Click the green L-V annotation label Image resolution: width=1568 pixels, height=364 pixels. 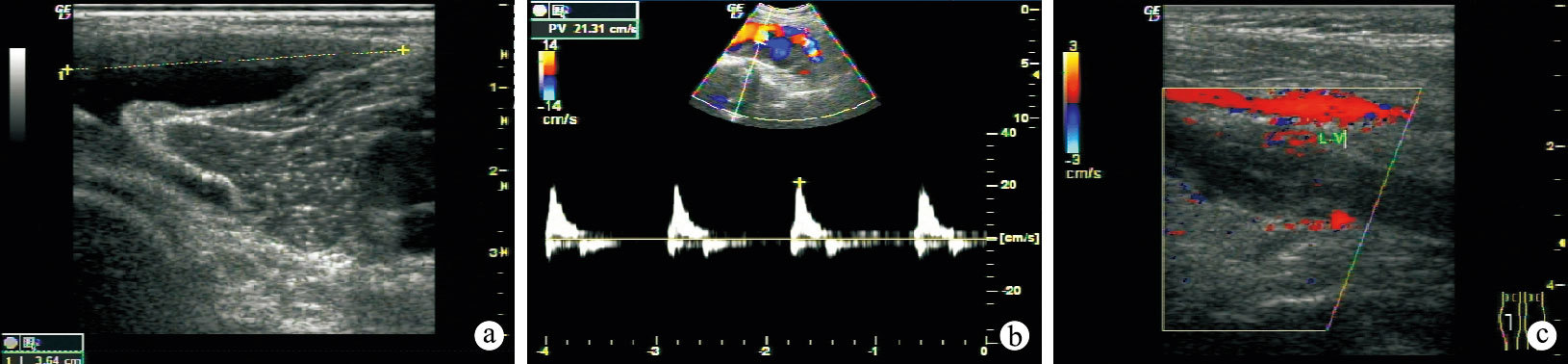[1331, 140]
